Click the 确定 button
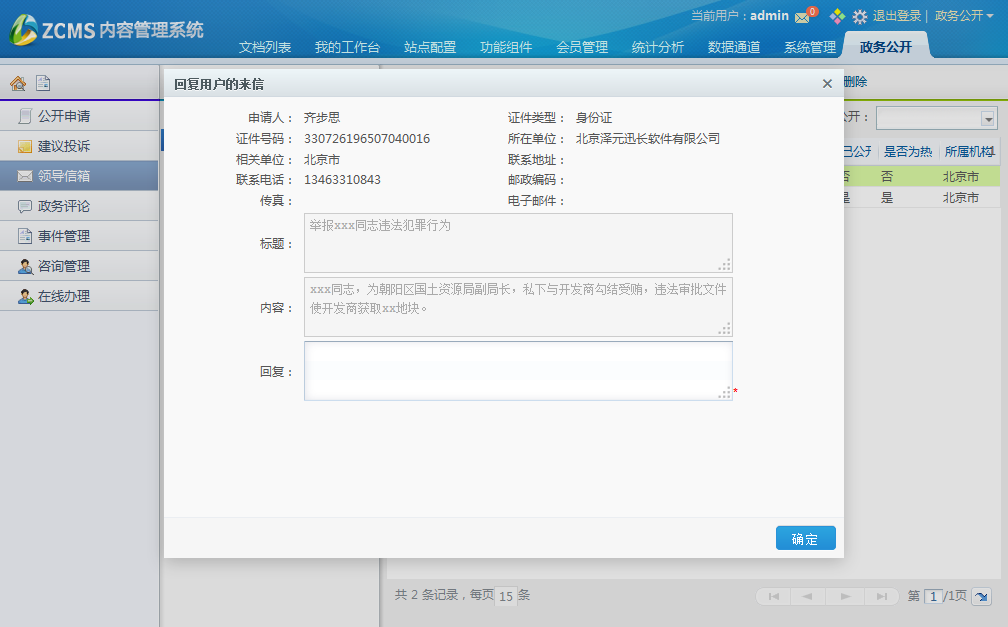Screen dimensions: 1008x627 point(805,539)
